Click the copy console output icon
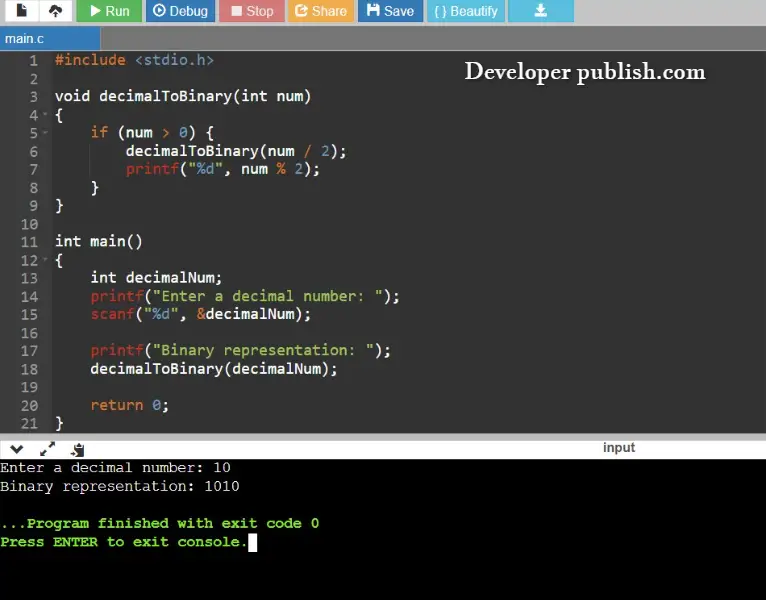 77,449
